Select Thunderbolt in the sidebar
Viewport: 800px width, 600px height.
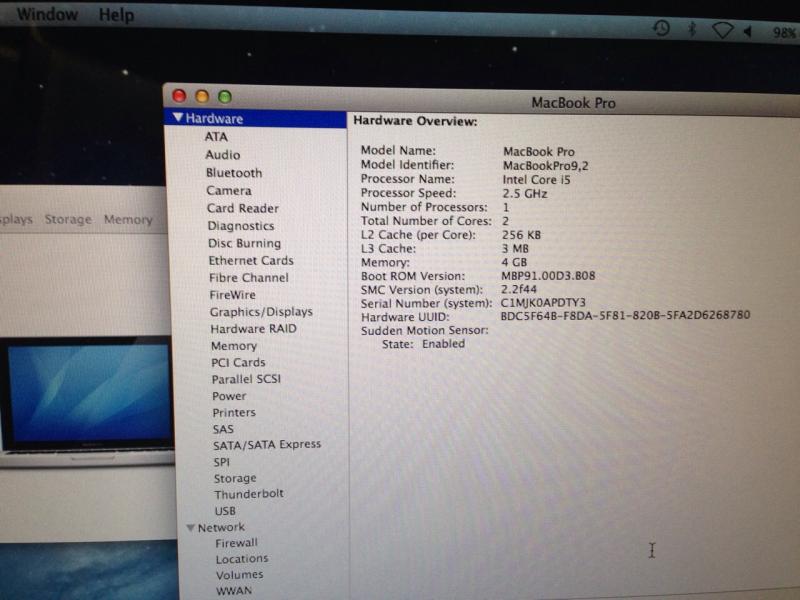[249, 494]
